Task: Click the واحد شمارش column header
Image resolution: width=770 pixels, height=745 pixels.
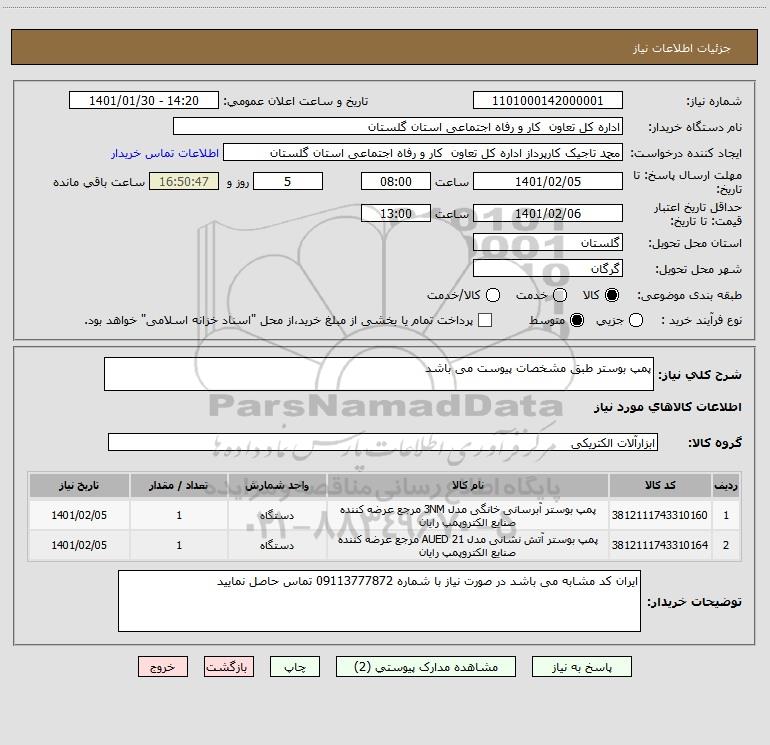Action: [277, 486]
